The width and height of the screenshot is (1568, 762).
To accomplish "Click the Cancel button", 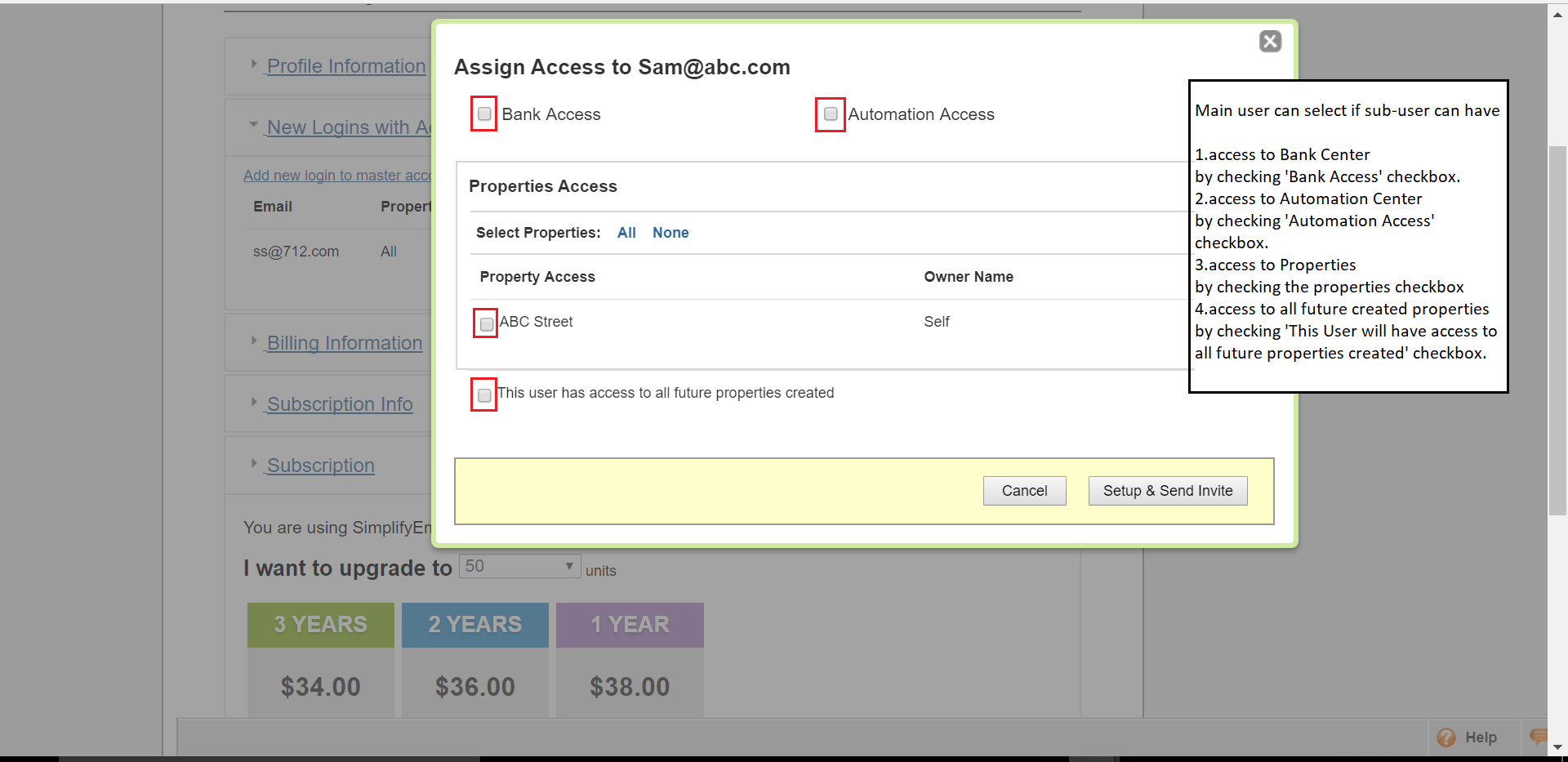I will [x=1024, y=491].
